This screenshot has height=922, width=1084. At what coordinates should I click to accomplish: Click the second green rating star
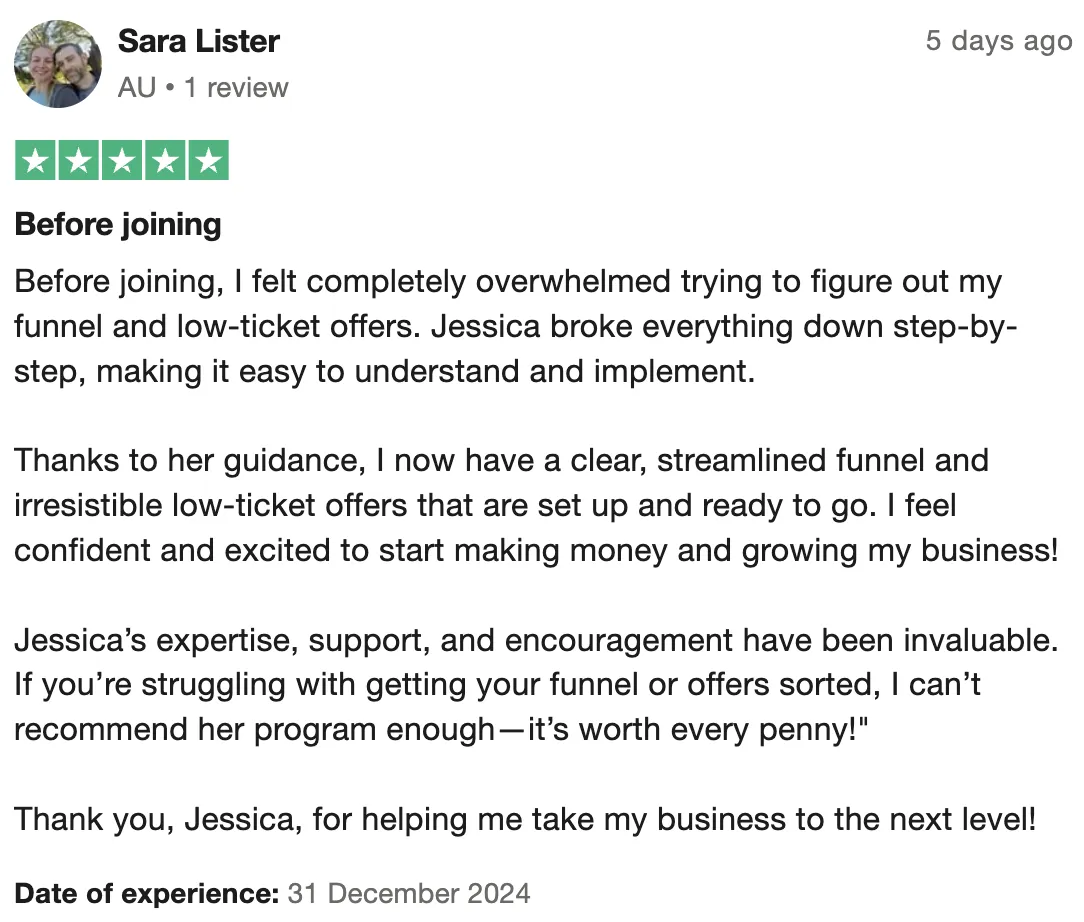79,160
